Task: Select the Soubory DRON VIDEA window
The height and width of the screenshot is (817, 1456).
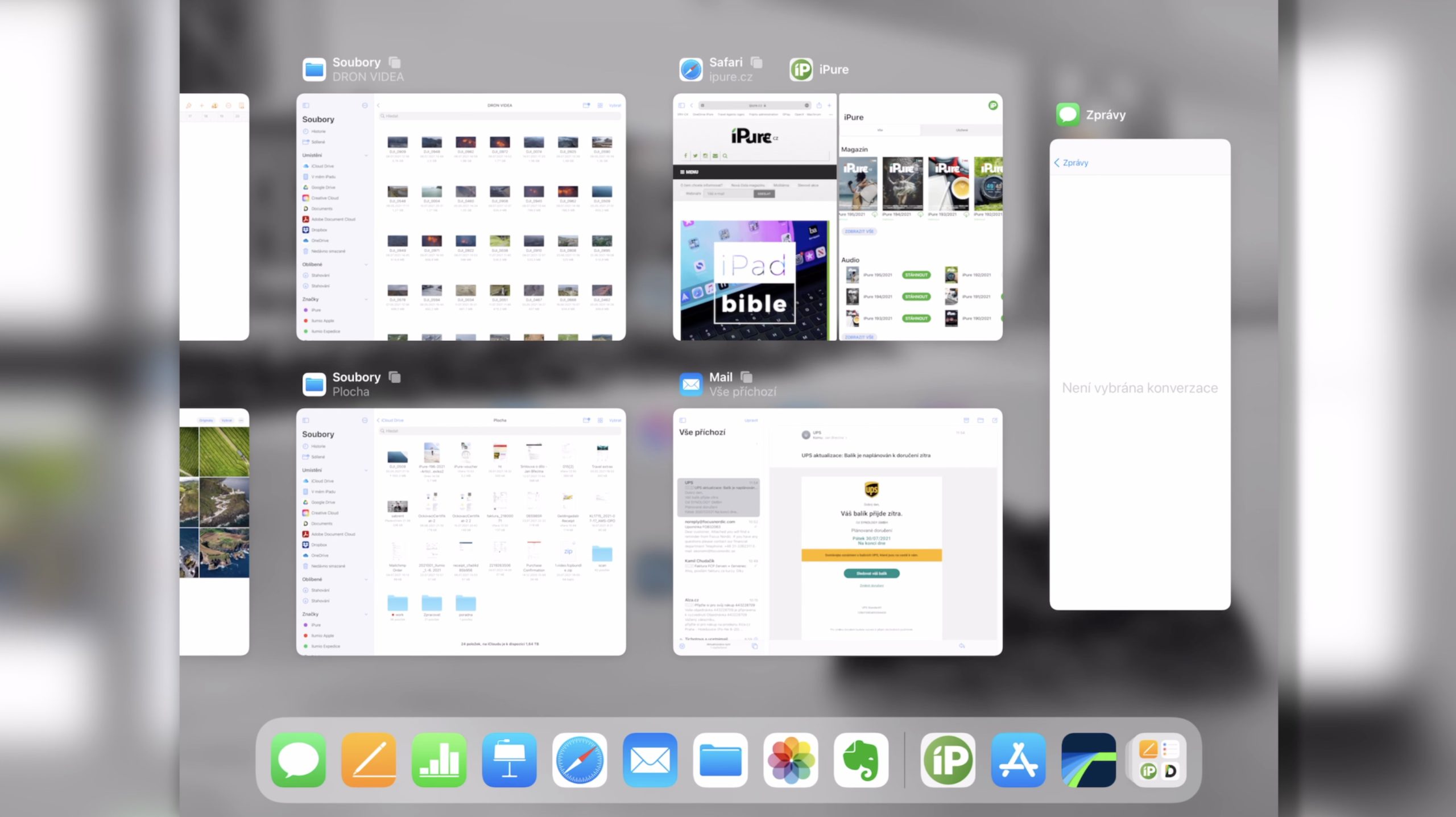Action: coord(461,217)
